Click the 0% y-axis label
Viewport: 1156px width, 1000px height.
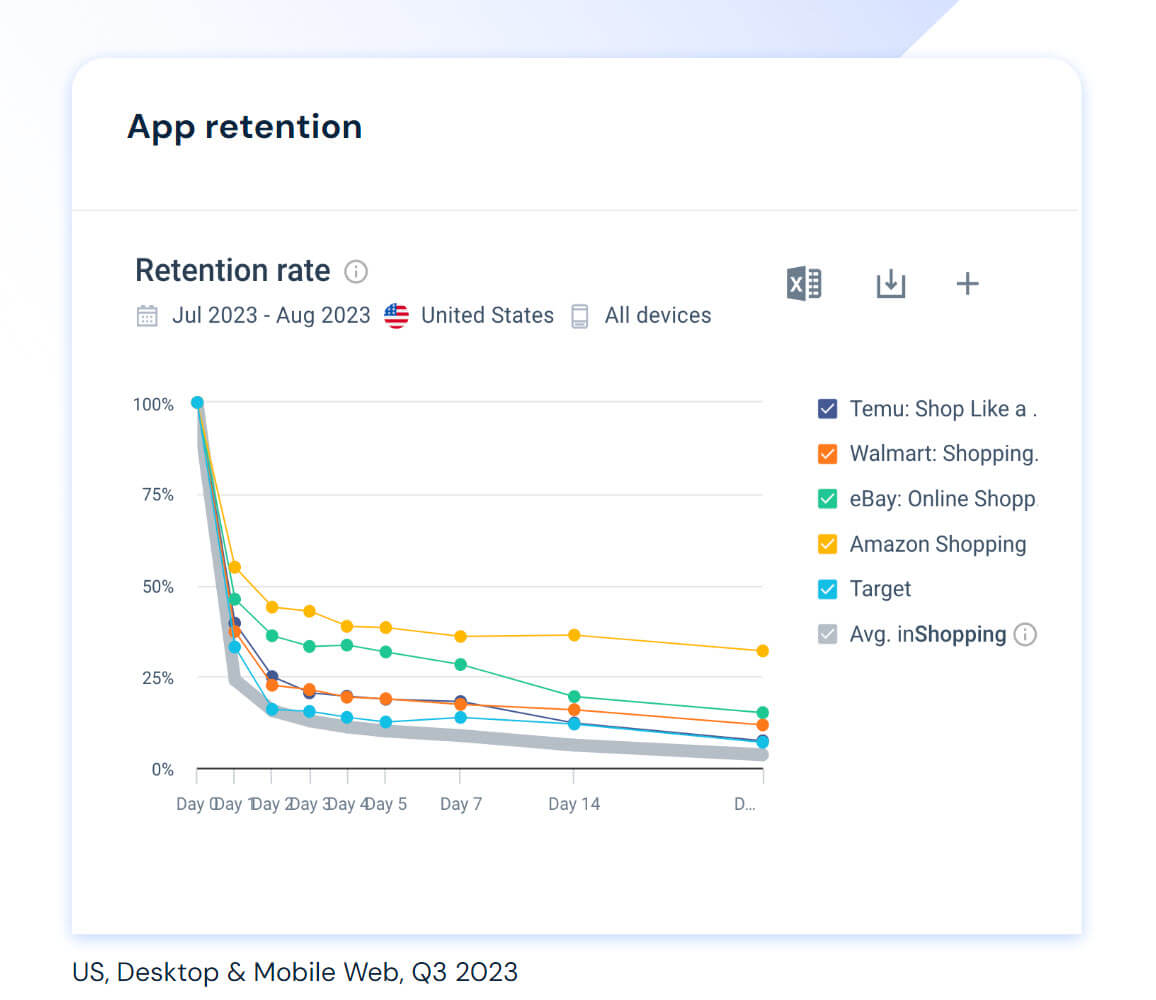[x=163, y=770]
